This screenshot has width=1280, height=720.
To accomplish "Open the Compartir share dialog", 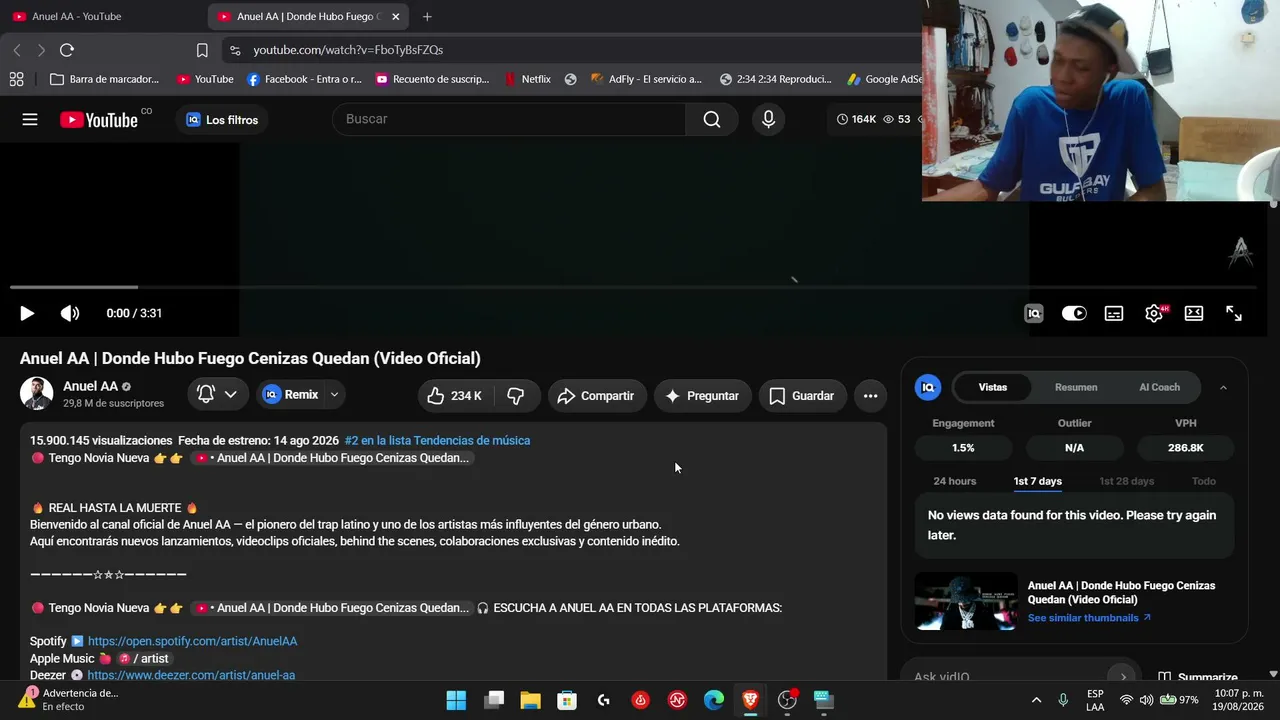I will tap(596, 396).
